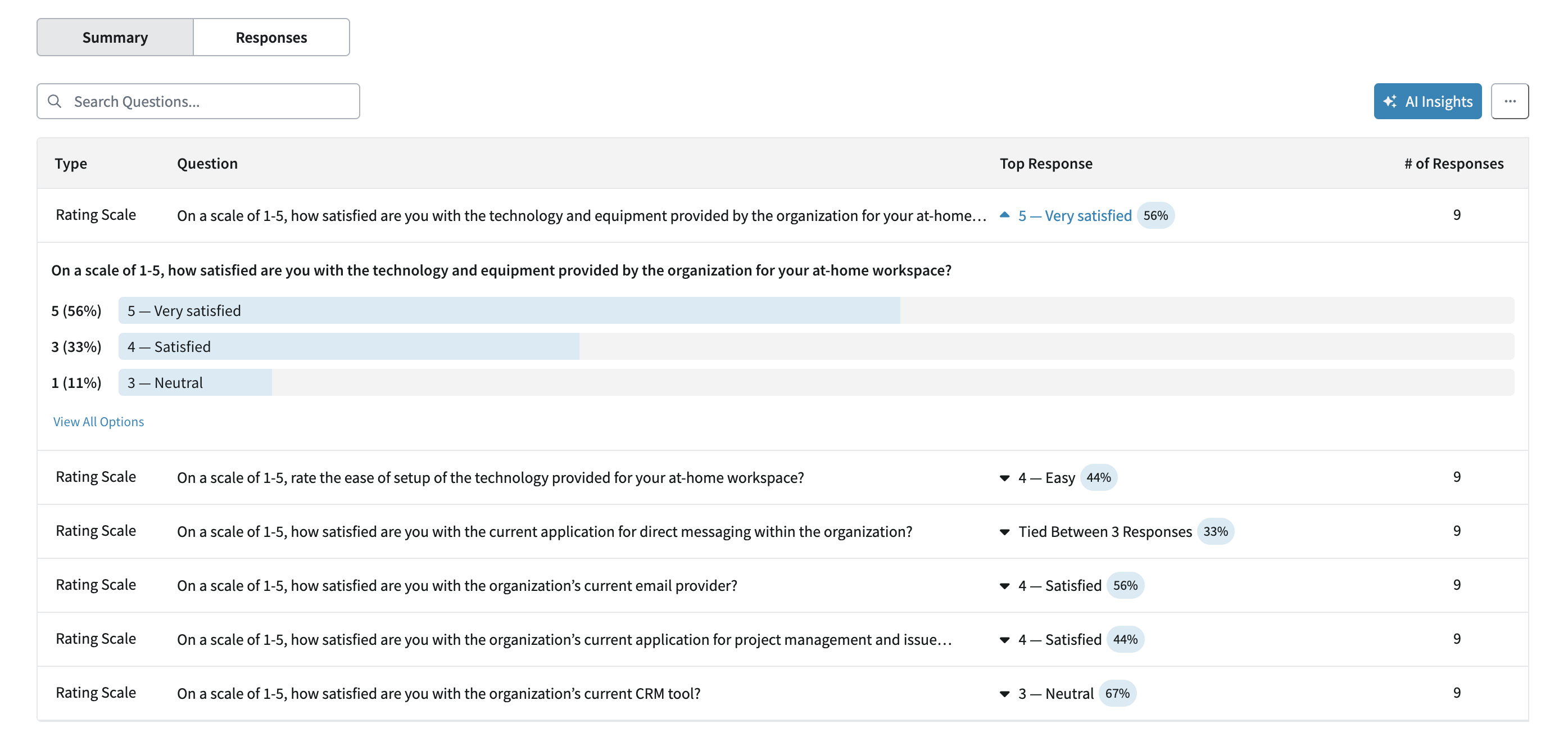
Task: Expand the project management response arrow
Action: click(x=1004, y=640)
